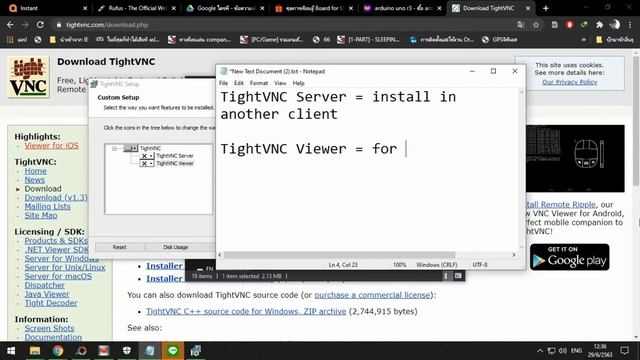
Task: Open TightVNC C++ source code ZIP link
Action: coord(246,311)
